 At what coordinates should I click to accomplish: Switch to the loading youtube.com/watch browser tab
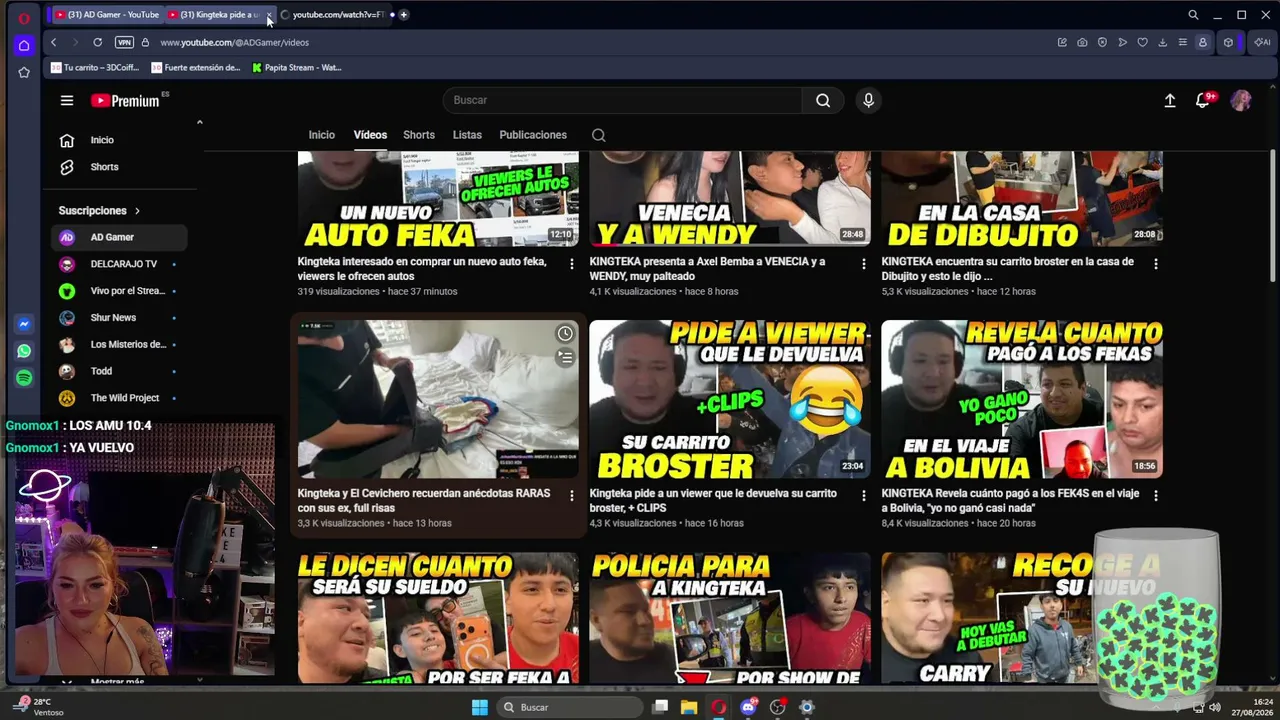pos(334,15)
